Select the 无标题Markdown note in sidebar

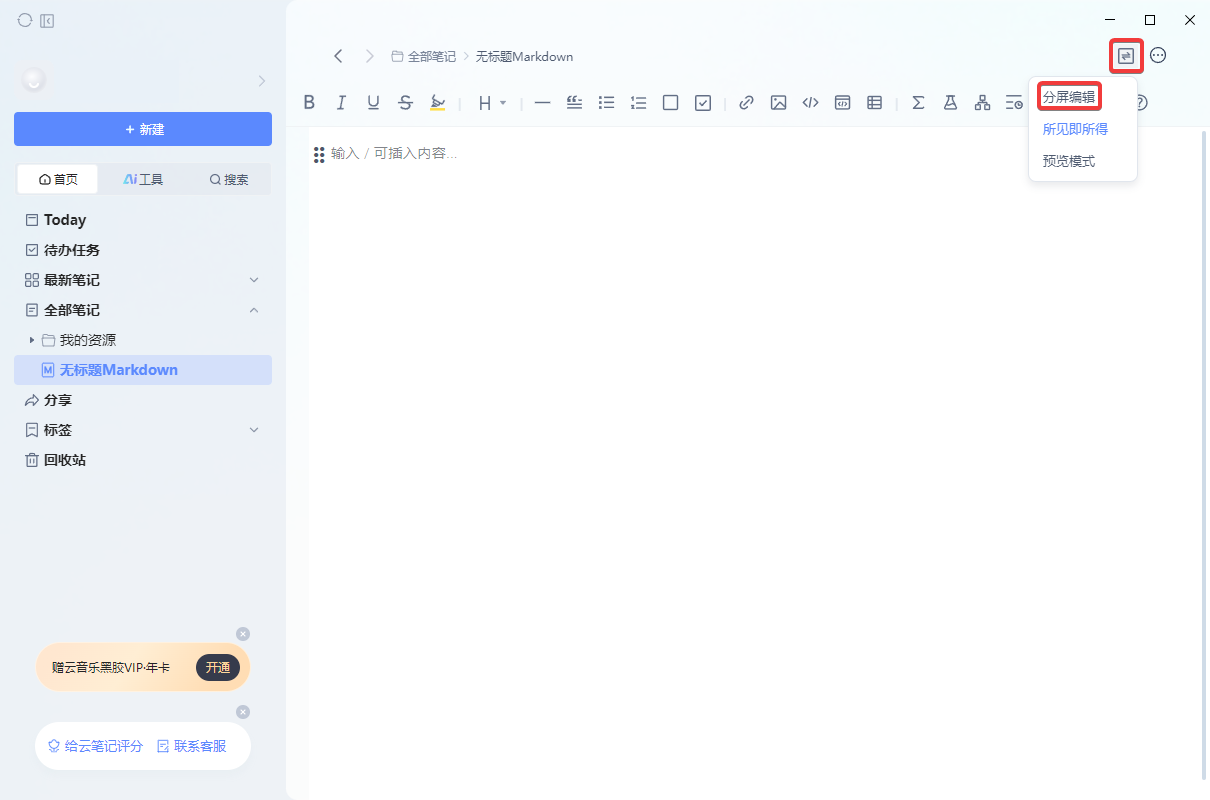143,370
